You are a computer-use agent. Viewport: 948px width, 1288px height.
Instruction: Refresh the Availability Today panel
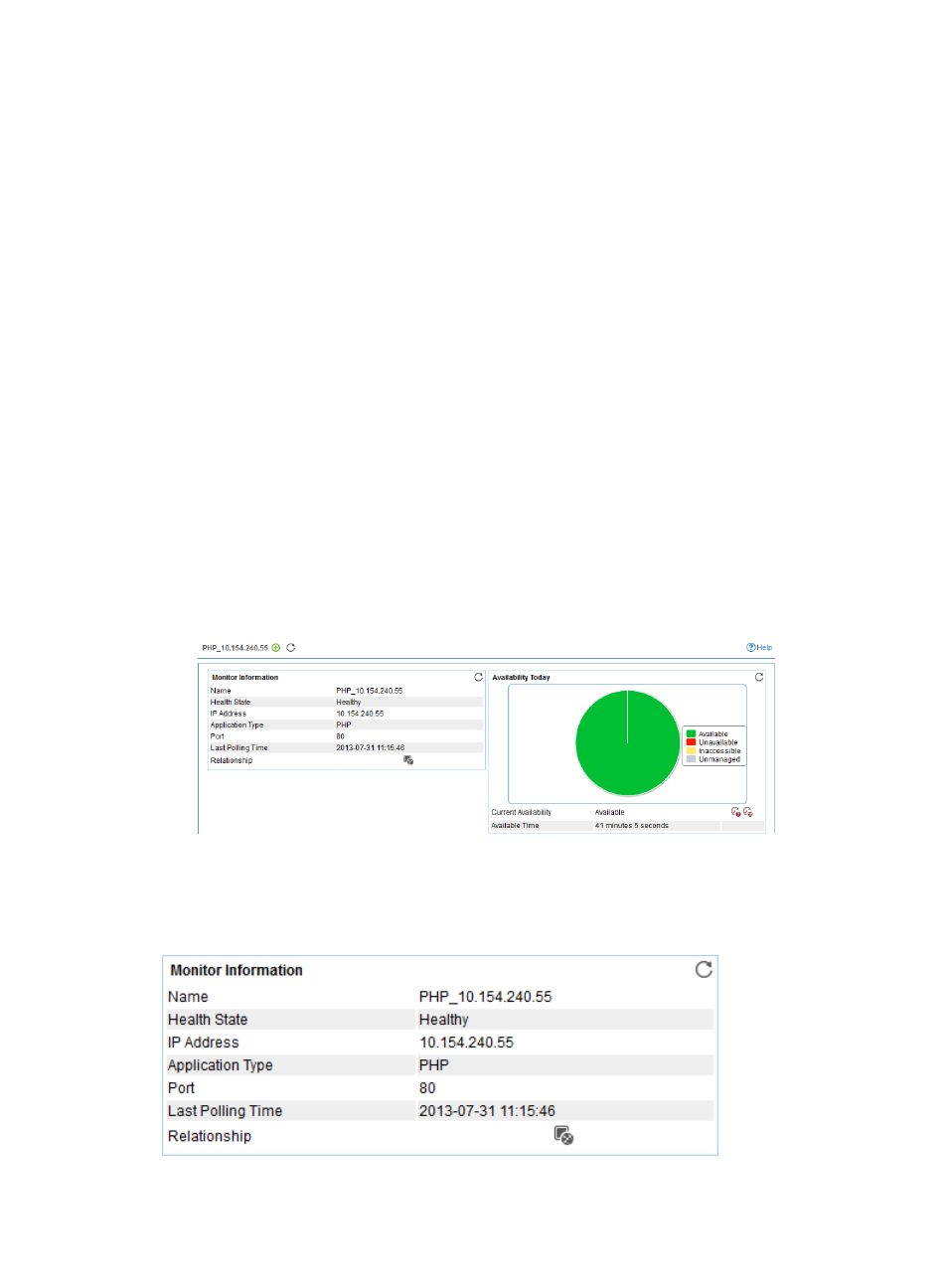(759, 677)
